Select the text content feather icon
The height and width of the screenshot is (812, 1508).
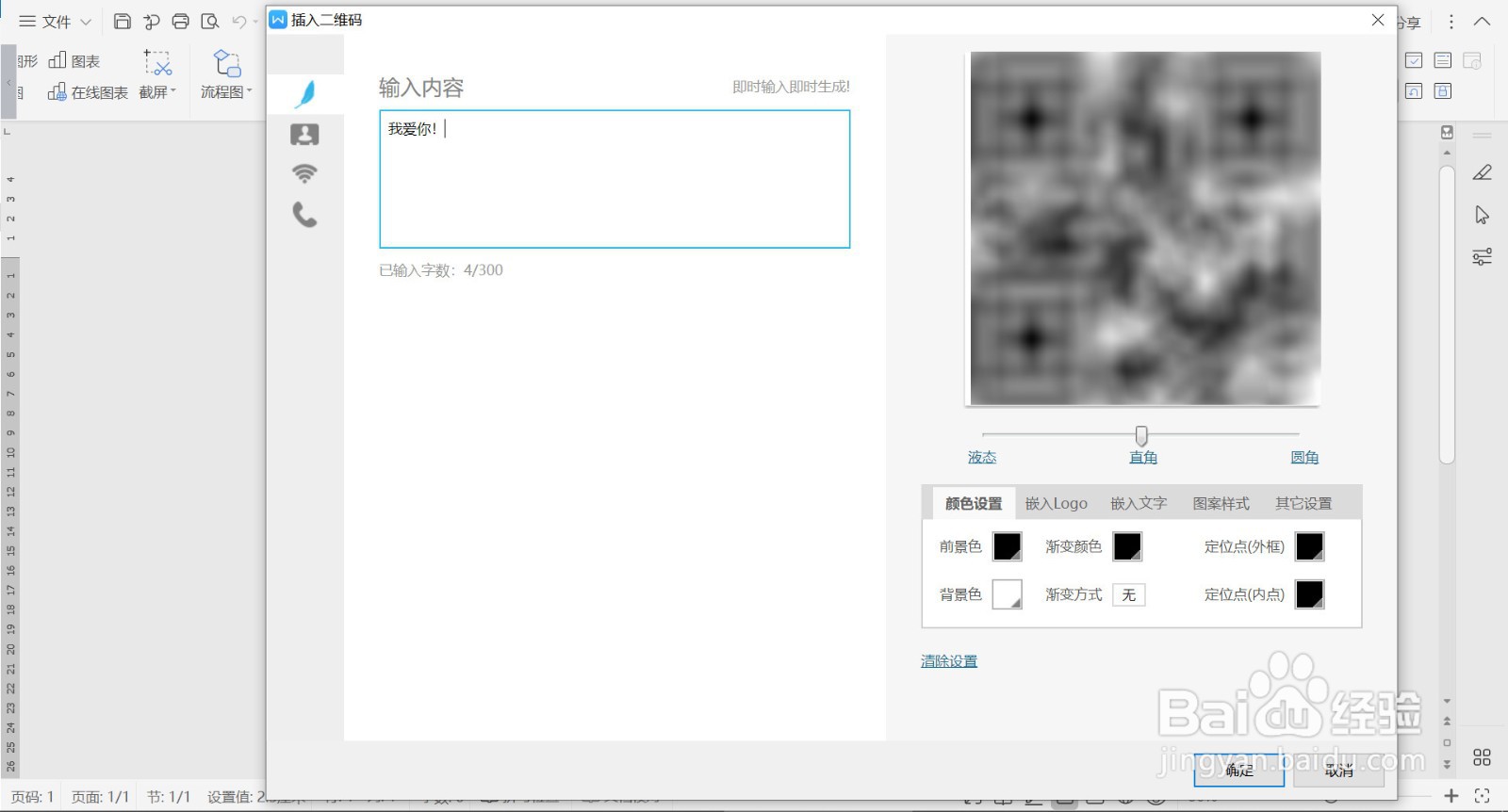click(x=305, y=93)
